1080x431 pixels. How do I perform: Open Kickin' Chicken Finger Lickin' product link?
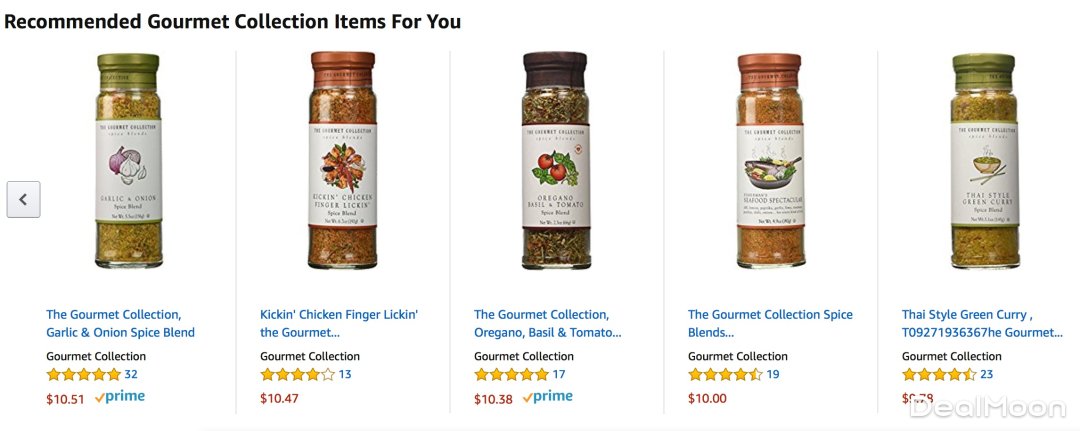[x=339, y=323]
